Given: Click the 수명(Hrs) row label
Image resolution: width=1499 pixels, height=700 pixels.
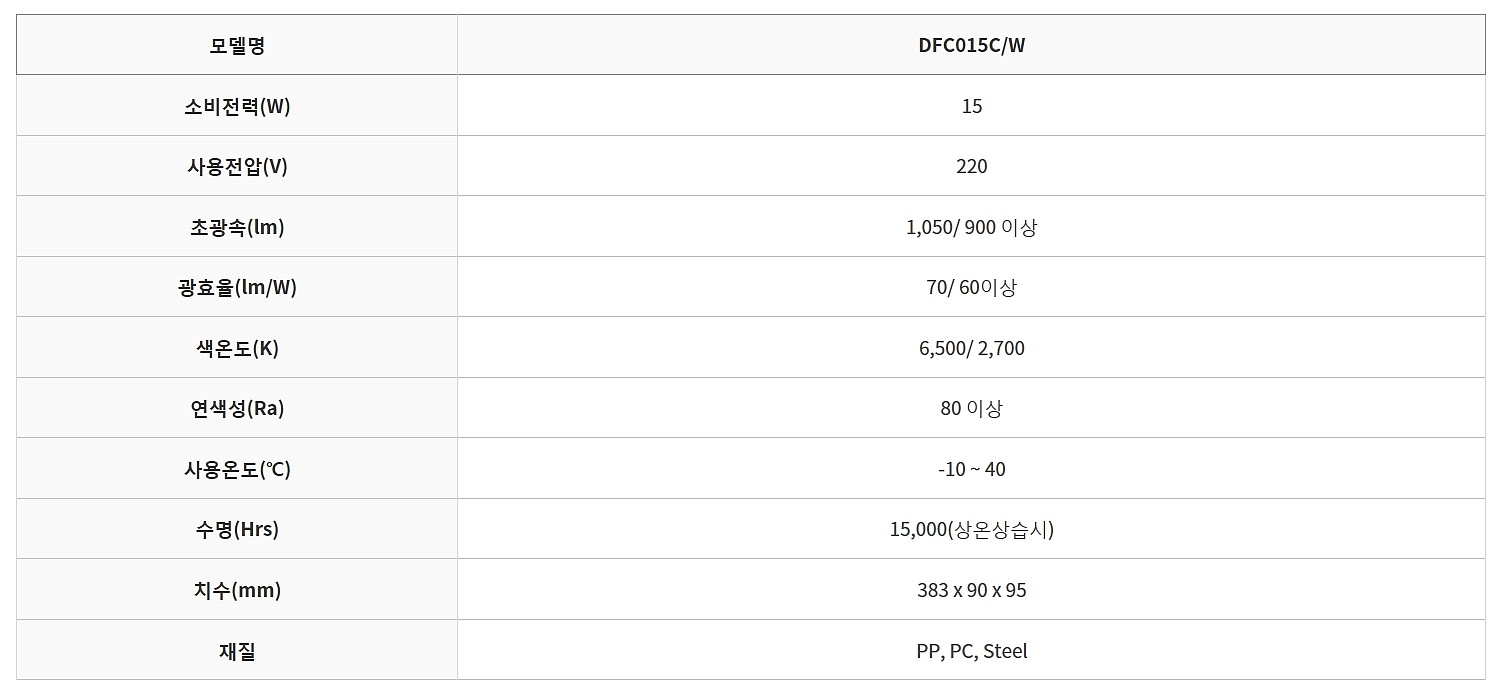Looking at the screenshot, I should [237, 529].
